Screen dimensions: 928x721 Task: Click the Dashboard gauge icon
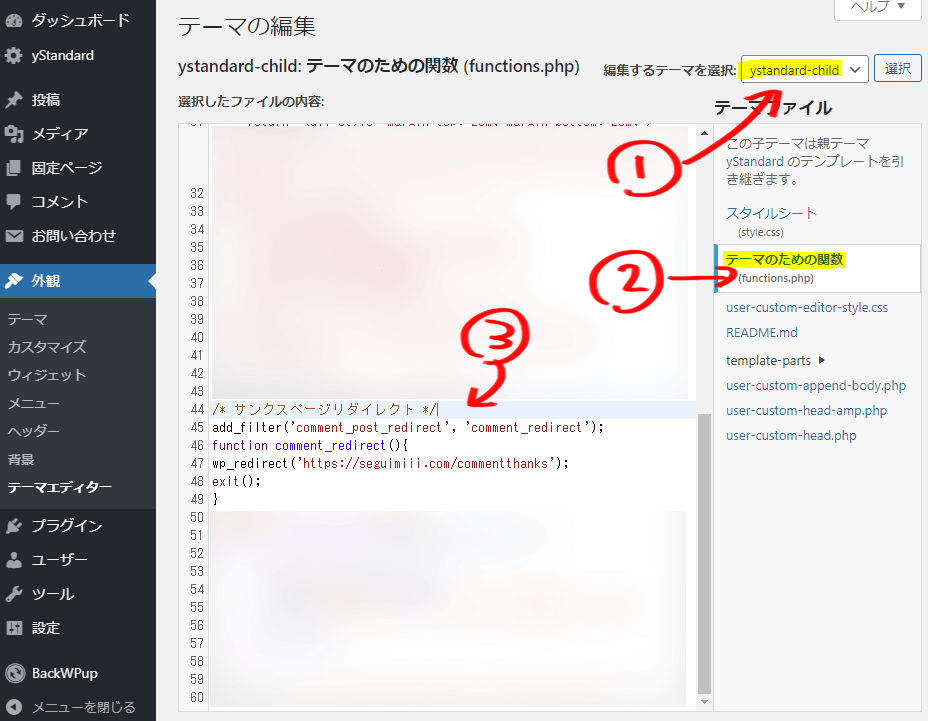(14, 21)
